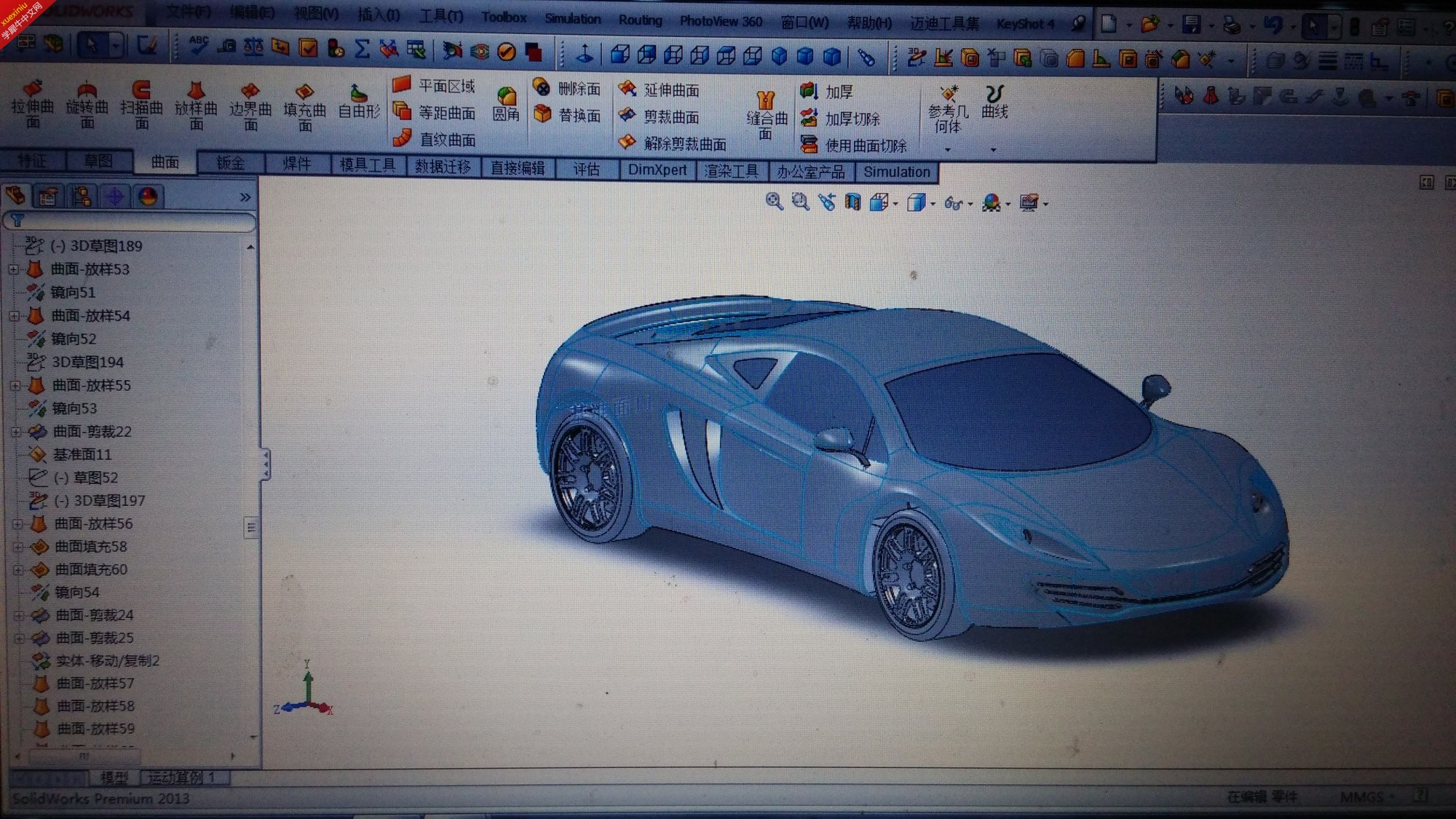This screenshot has height=819, width=1456.
Task: Select the 放样曲面 lofted surface tool
Action: coord(196,106)
